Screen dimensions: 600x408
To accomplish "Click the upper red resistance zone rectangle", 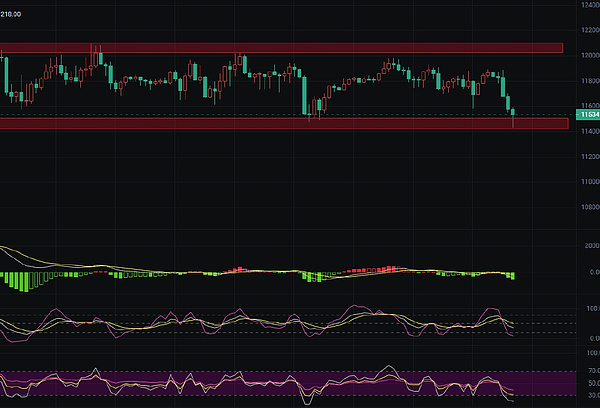I will tap(280, 47).
